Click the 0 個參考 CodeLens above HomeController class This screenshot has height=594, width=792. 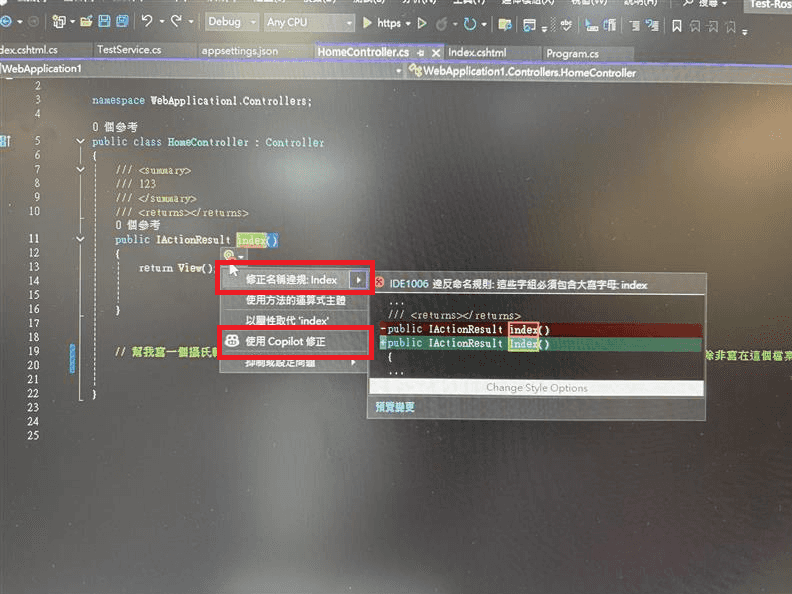(115, 127)
